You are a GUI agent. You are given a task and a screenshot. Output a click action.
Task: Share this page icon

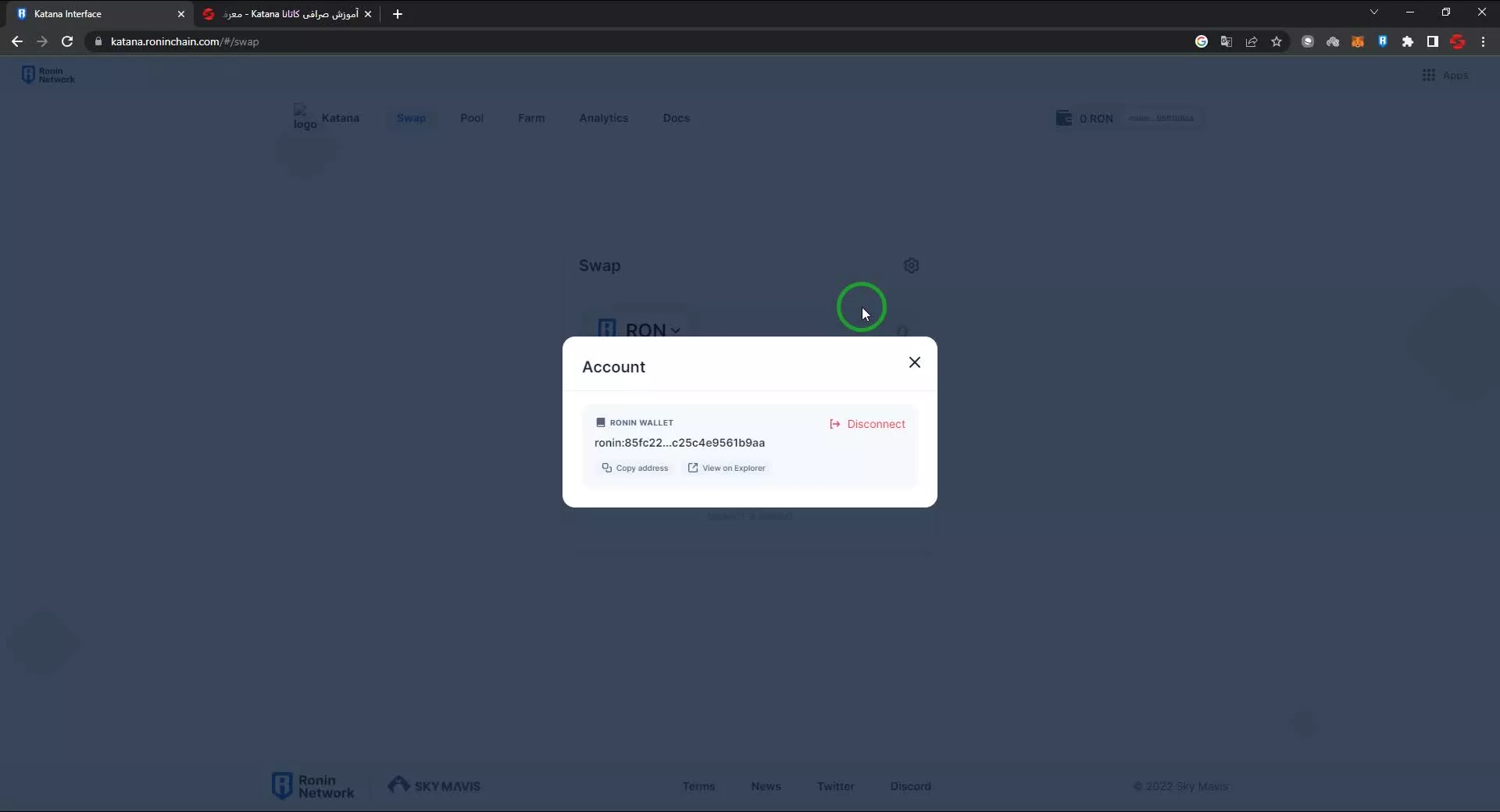pos(1252,41)
